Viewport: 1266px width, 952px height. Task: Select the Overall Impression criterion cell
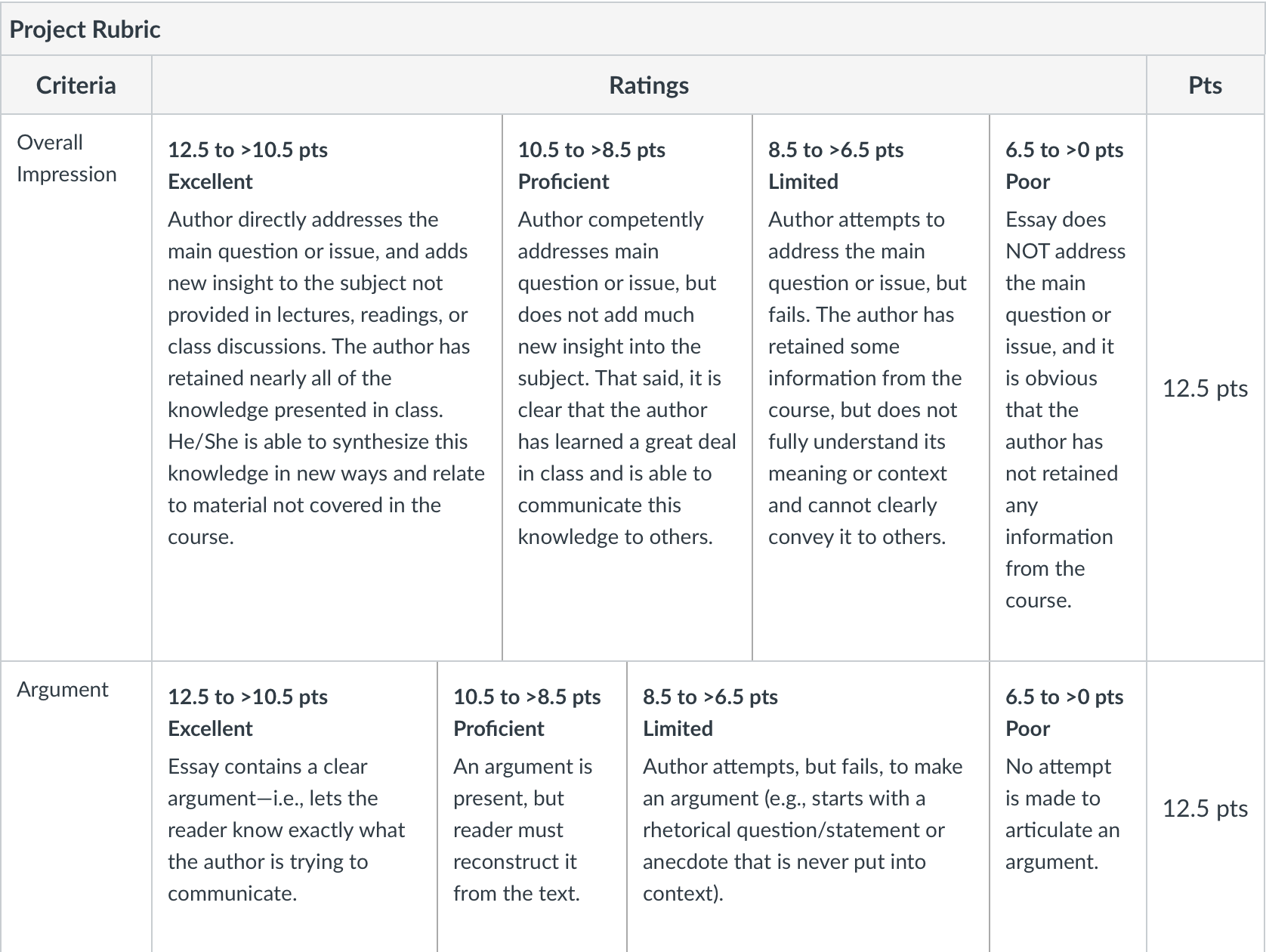click(76, 388)
